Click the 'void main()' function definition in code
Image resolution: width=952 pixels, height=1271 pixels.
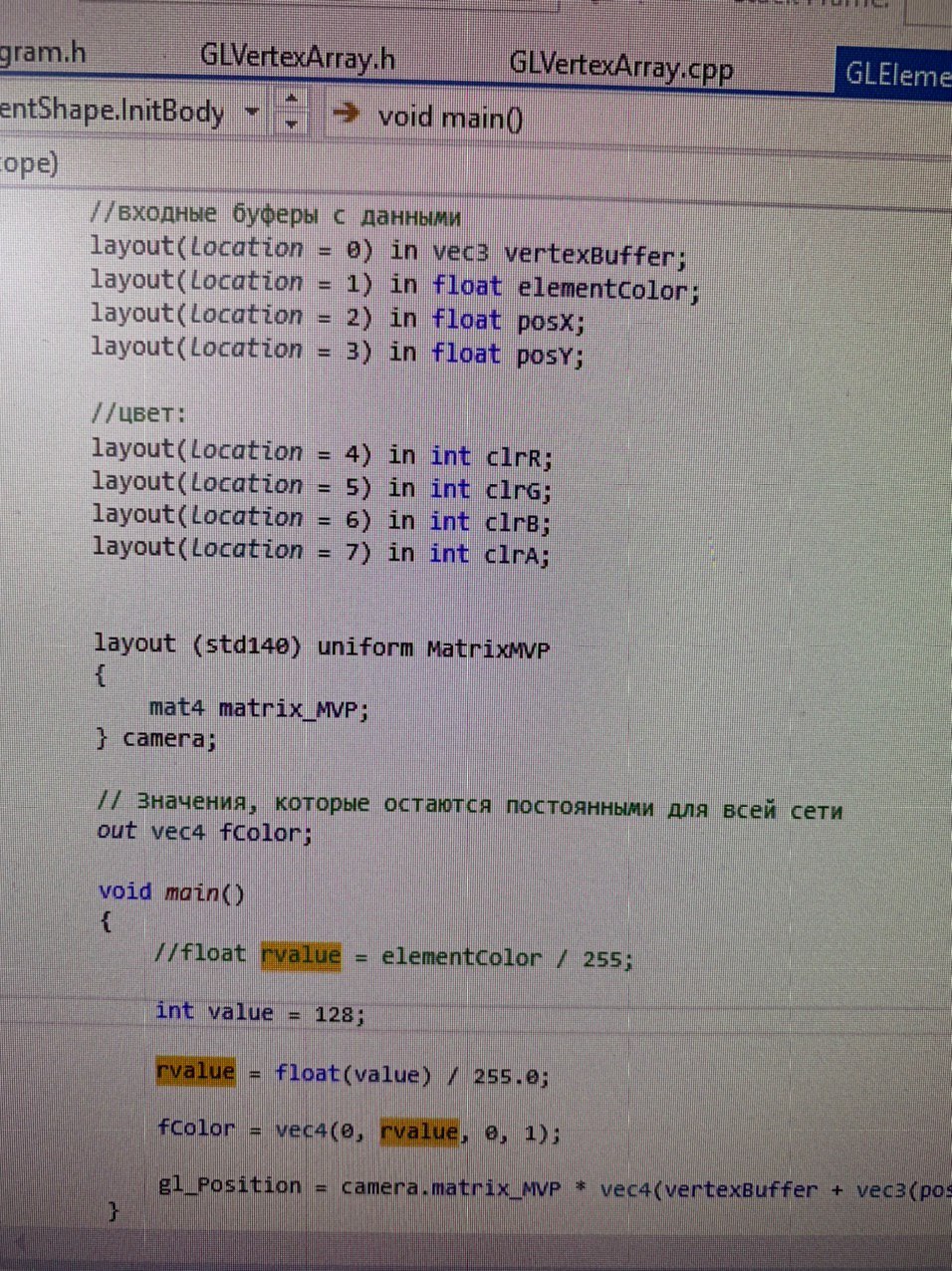click(171, 891)
